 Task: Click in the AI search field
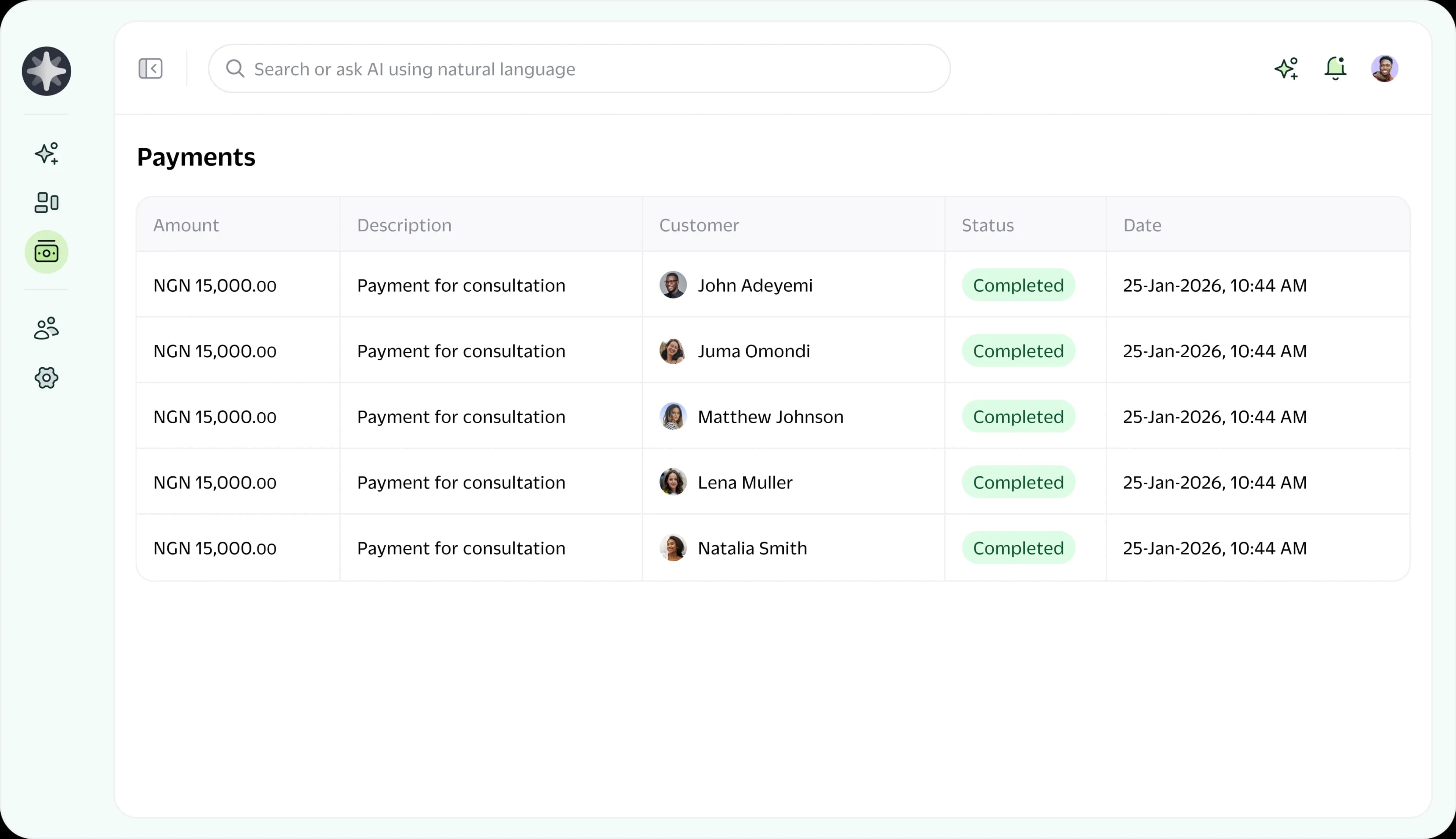579,69
